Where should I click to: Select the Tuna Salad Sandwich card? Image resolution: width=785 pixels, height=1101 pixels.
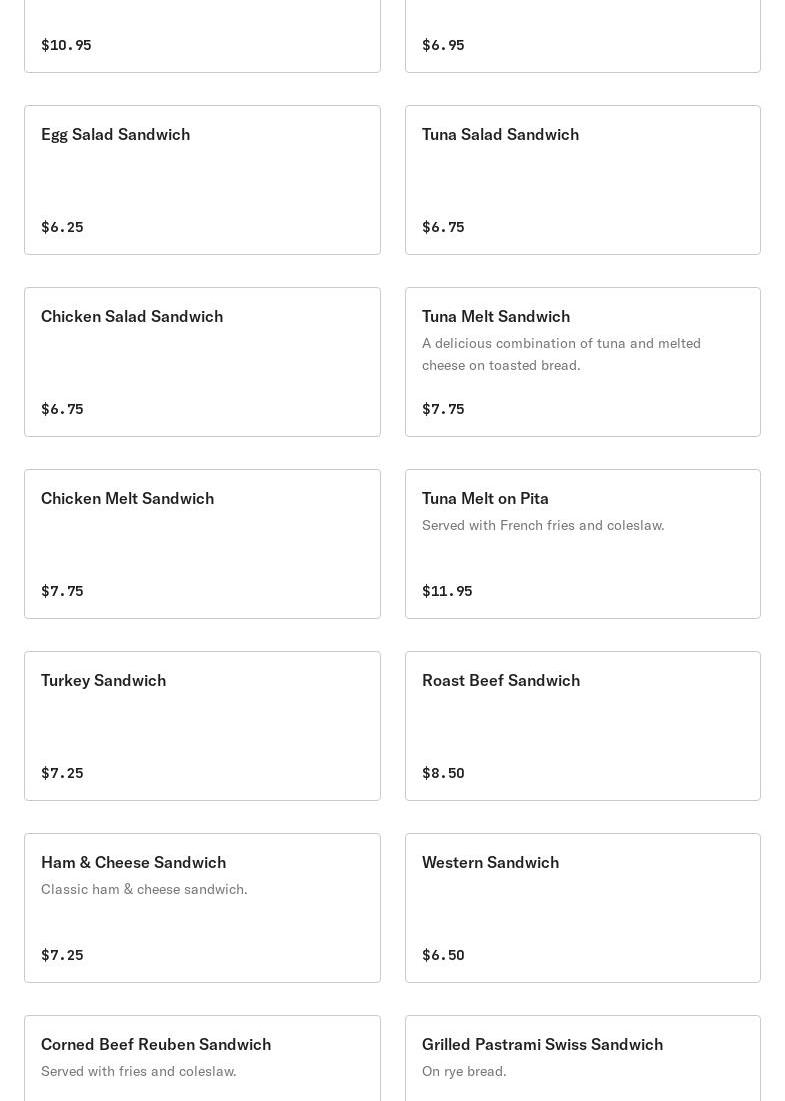point(582,180)
